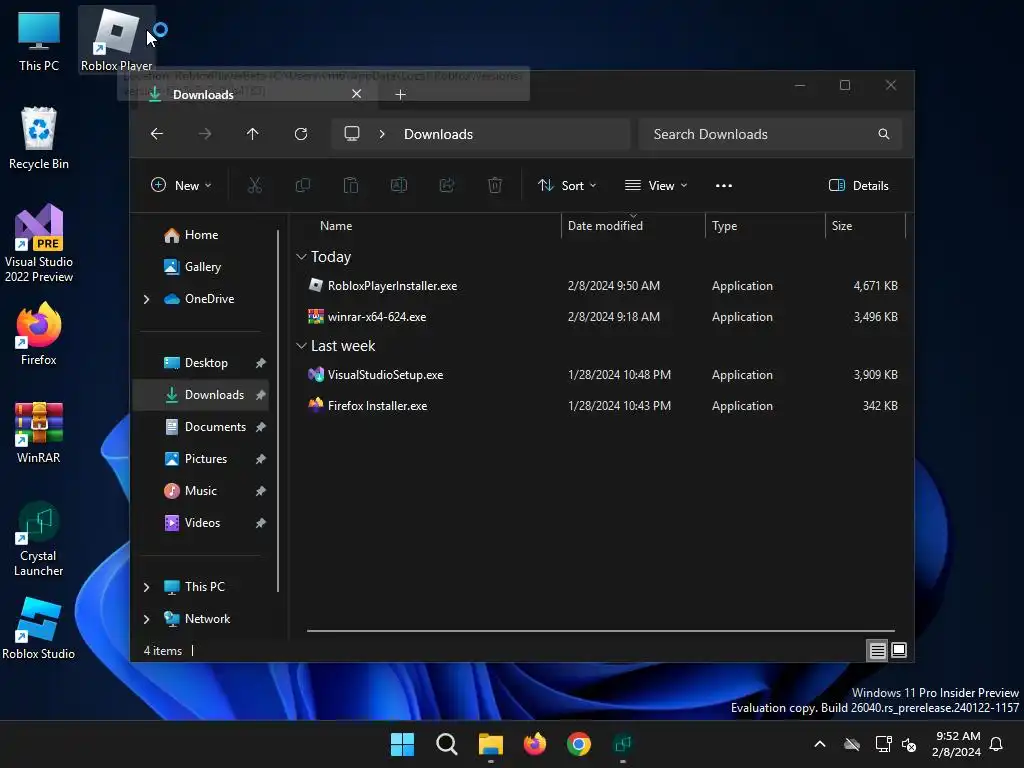The image size is (1024, 768).
Task: Select the WinRAR desktop shortcut
Action: point(39,432)
